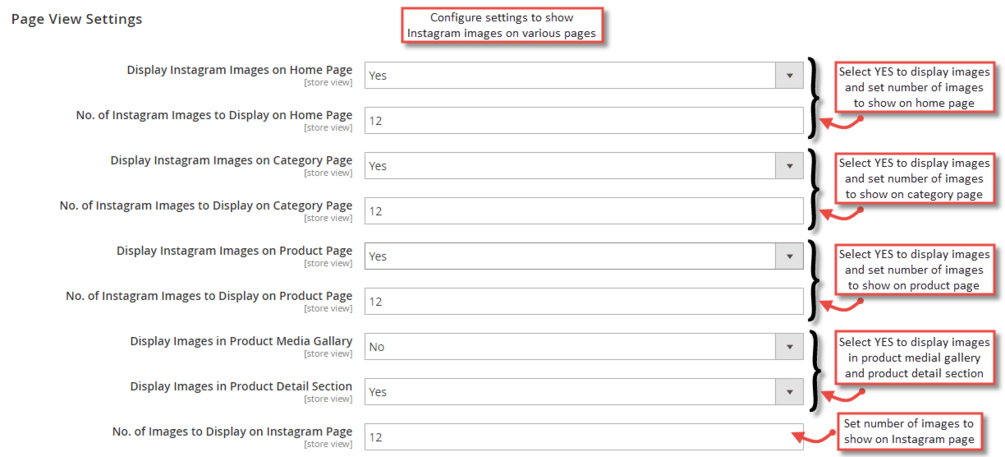Select the Product Page image count field
This screenshot has height=457, width=1005.
(x=583, y=301)
